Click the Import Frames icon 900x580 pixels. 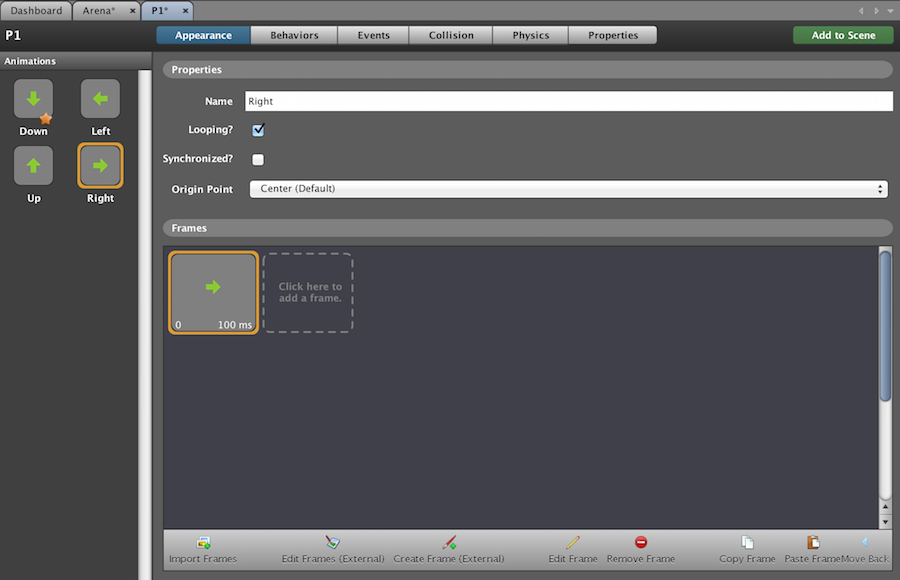[203, 542]
